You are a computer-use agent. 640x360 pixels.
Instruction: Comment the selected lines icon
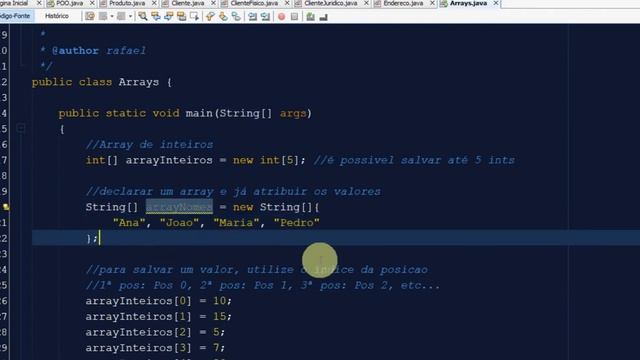(311, 16)
